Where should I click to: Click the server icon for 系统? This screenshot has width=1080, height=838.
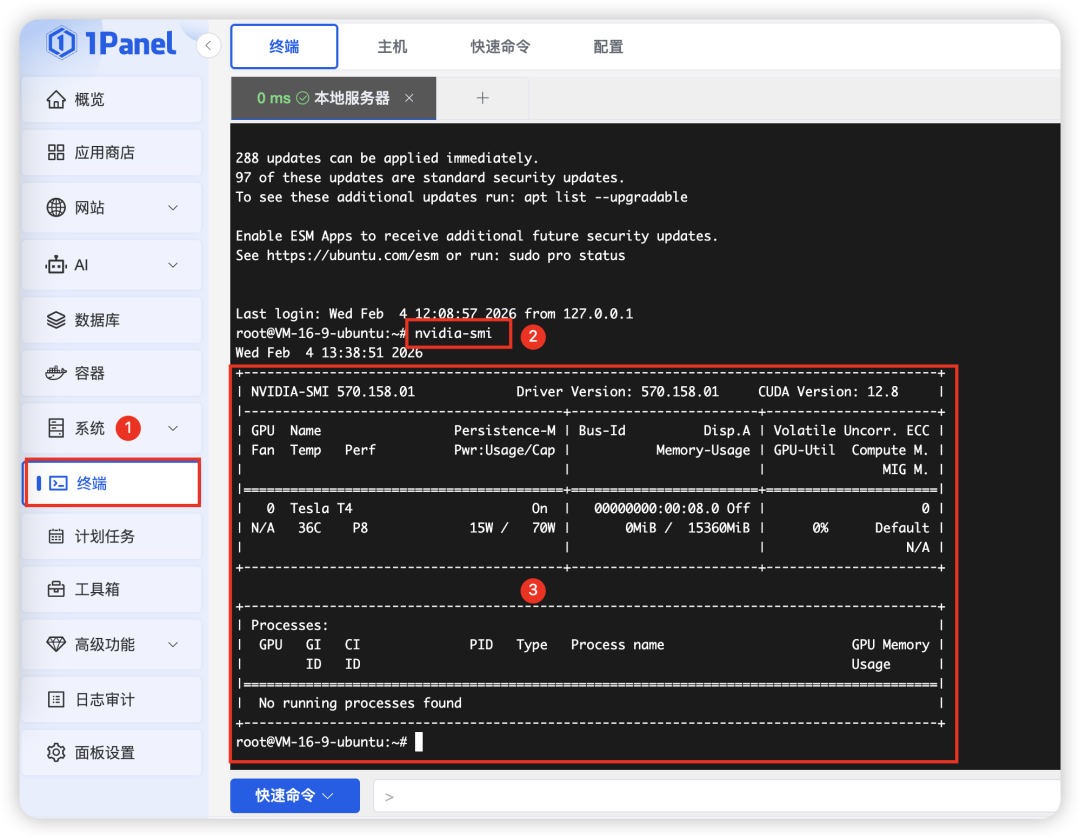pos(56,428)
